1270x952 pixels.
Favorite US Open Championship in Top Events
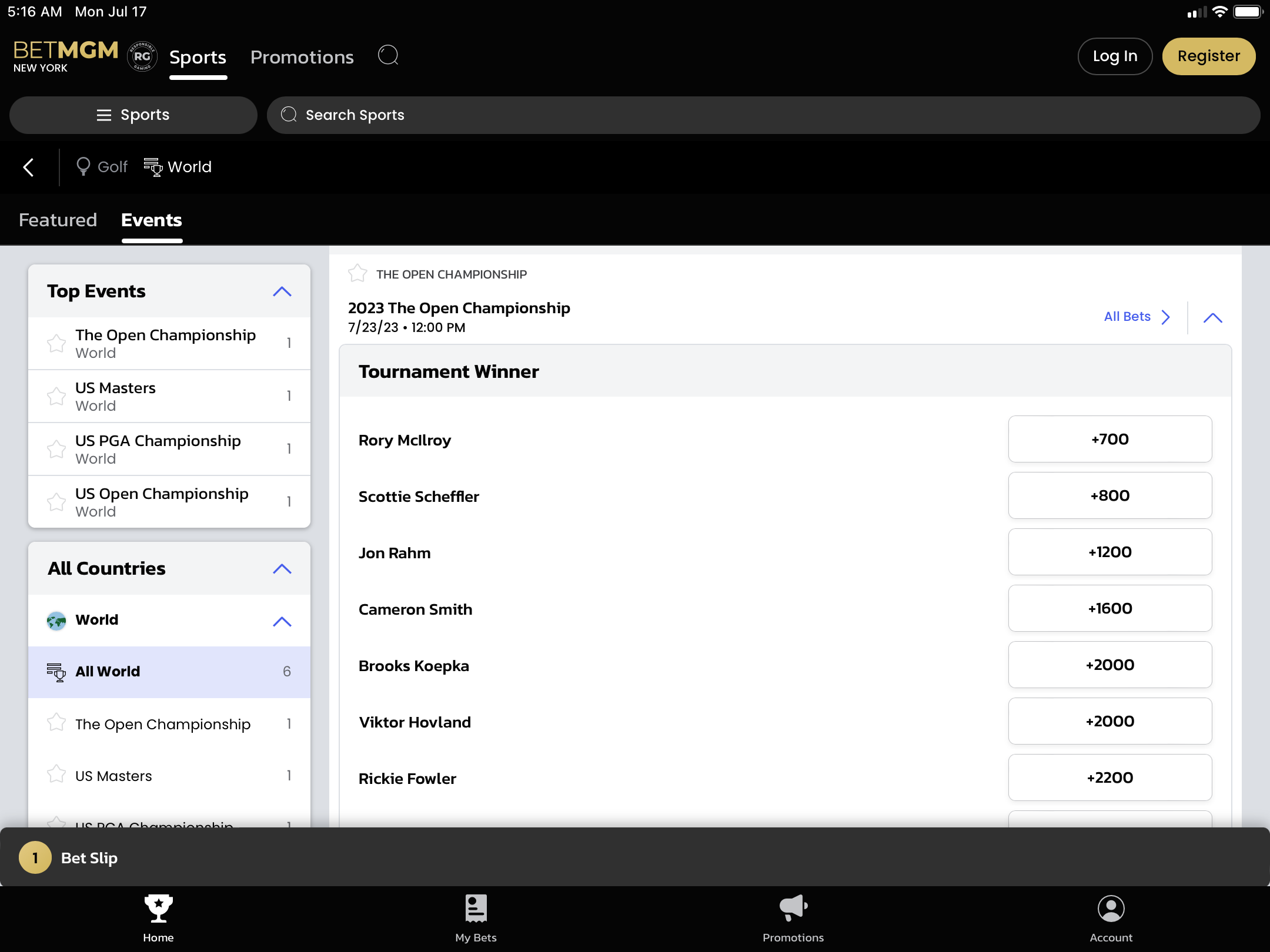(56, 502)
